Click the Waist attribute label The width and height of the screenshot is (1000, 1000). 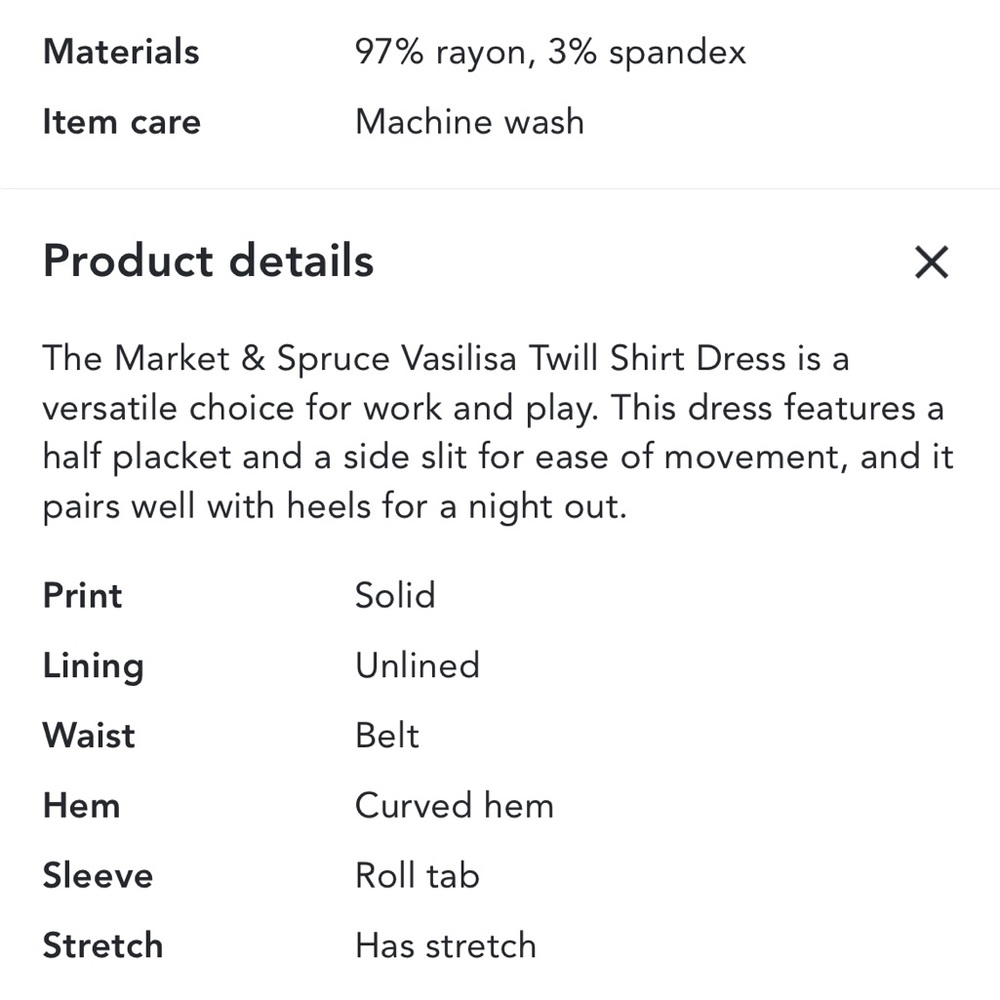(88, 736)
